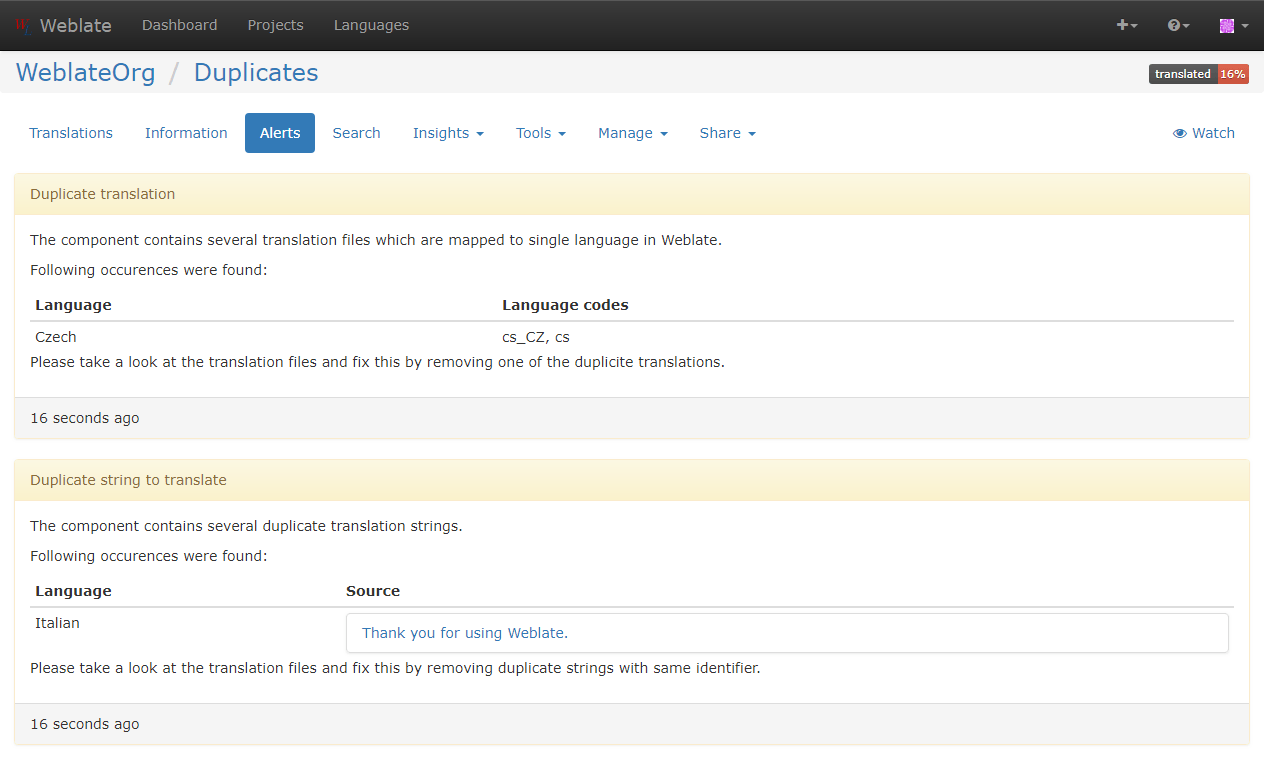The width and height of the screenshot is (1264, 765).
Task: Open Projects in top navigation
Action: tap(275, 25)
